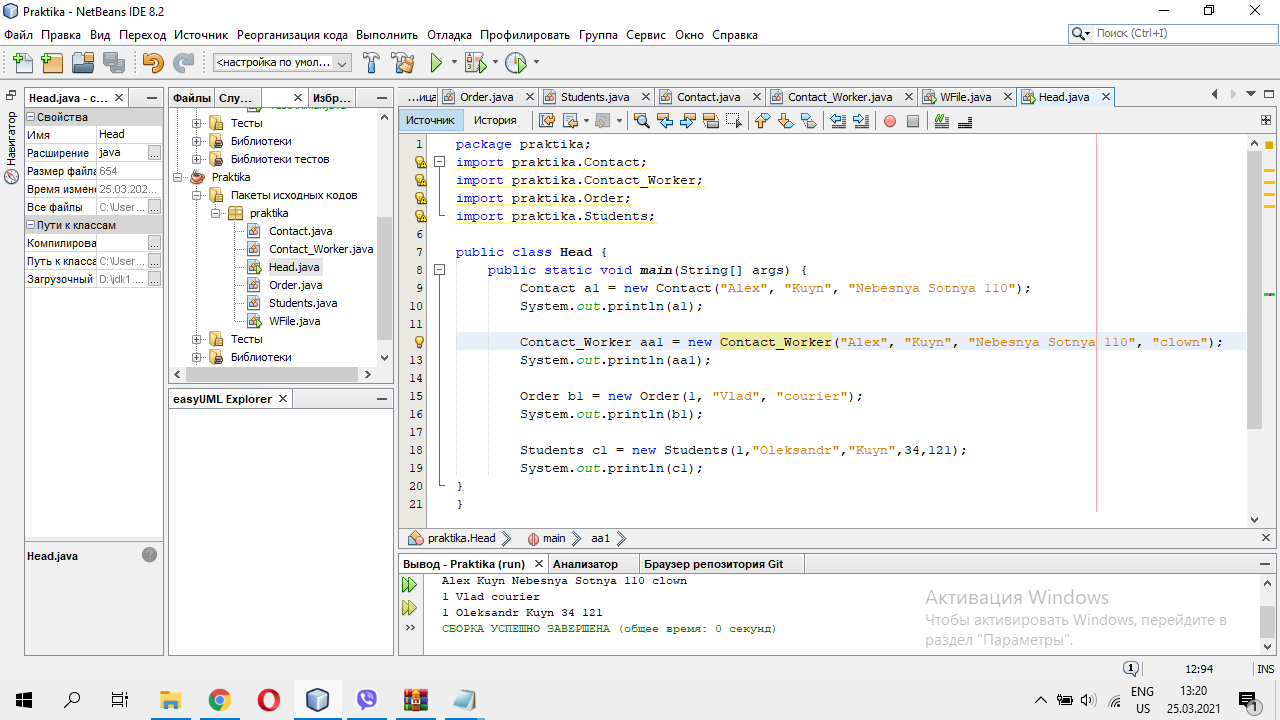
Task: Collapse the Свойства properties section
Action: click(31, 117)
